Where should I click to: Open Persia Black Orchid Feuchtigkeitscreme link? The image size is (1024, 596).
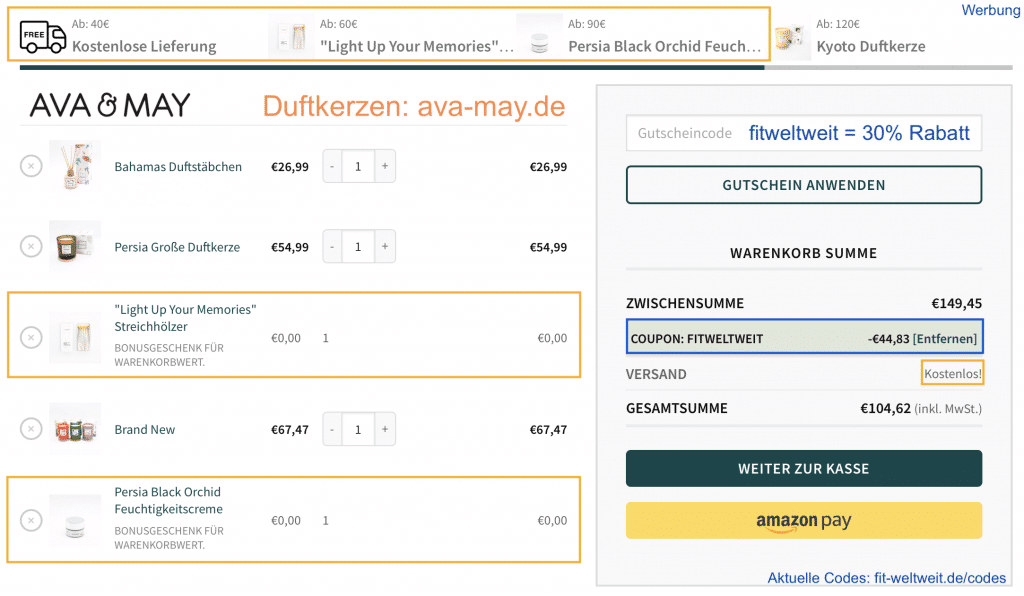[x=168, y=500]
